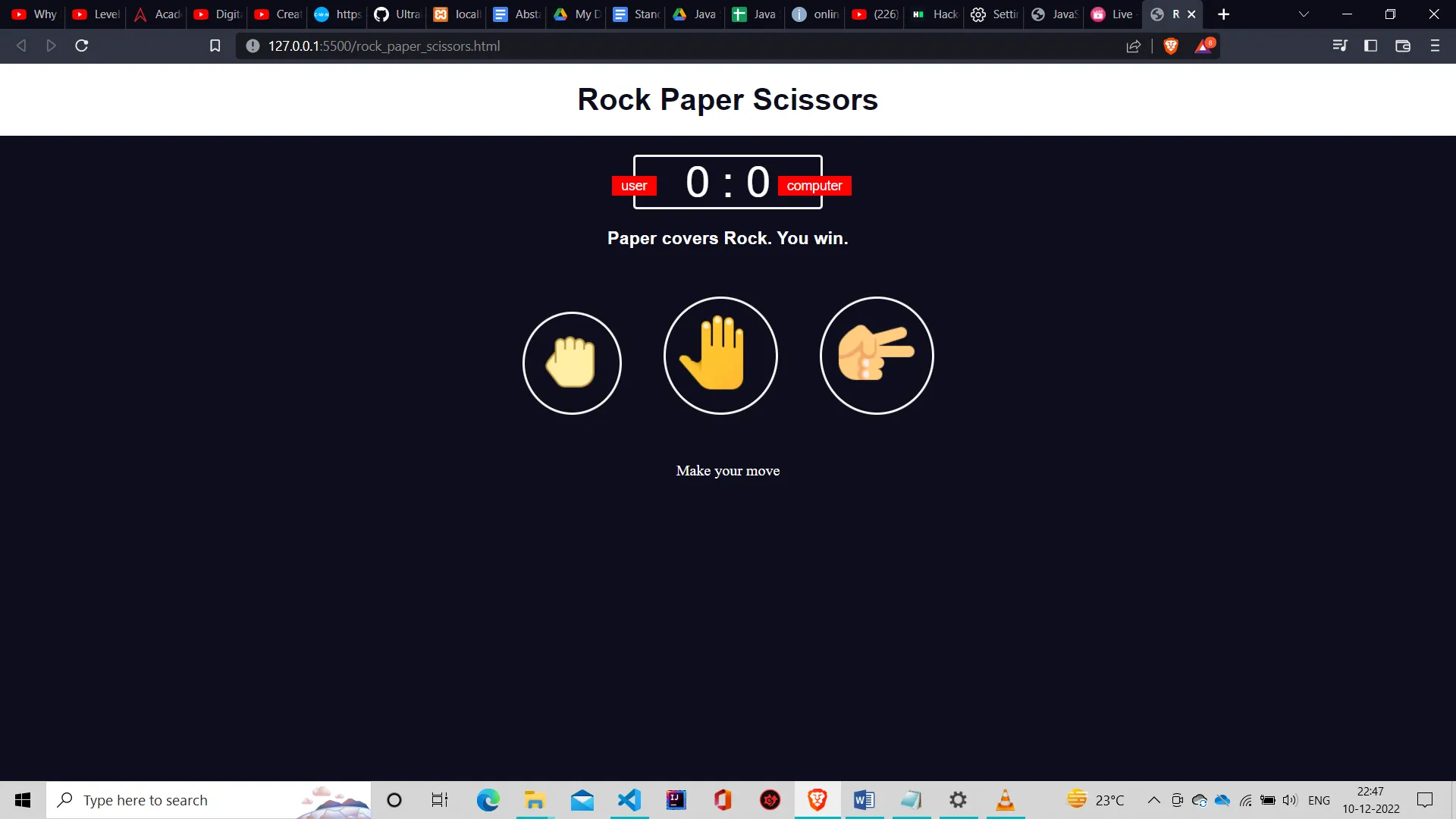This screenshot has height=819, width=1456.
Task: Bookmark this page using the bookmark icon
Action: 215,45
